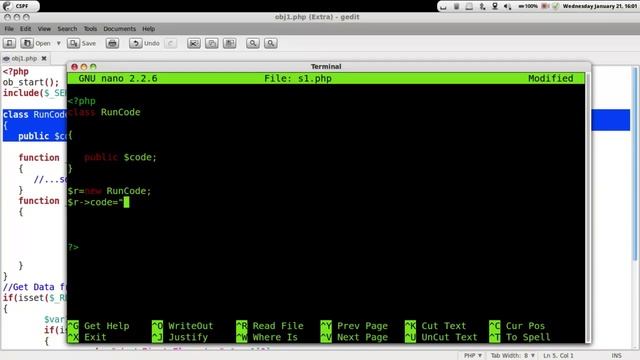Click the Copy icon in gedit toolbar
This screenshot has width=640, height=360.
(211, 43)
